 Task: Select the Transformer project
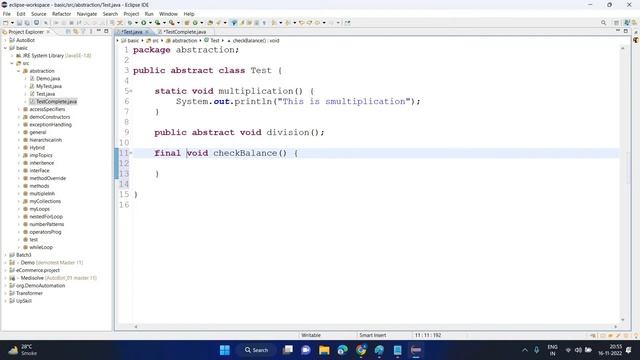[x=29, y=293]
